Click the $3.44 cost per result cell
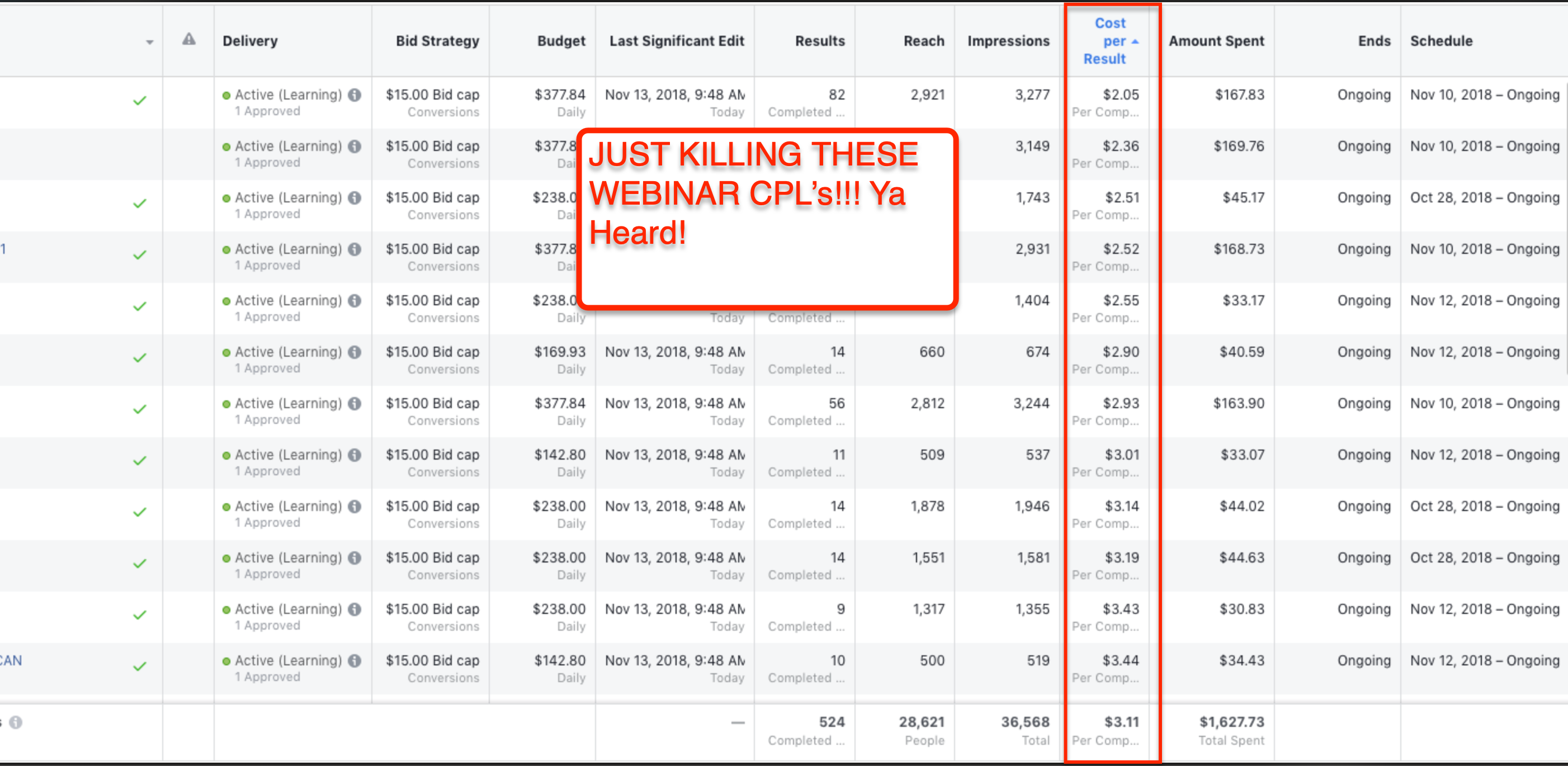1568x766 pixels. [1121, 661]
